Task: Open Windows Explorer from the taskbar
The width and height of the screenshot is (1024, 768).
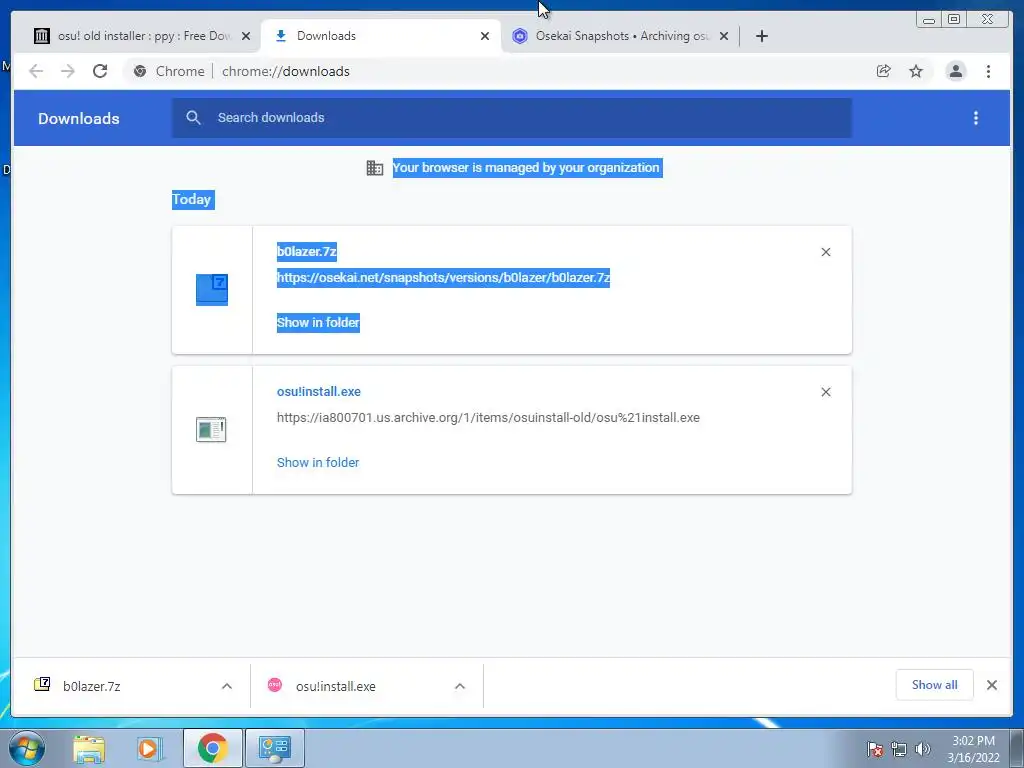Action: 89,748
